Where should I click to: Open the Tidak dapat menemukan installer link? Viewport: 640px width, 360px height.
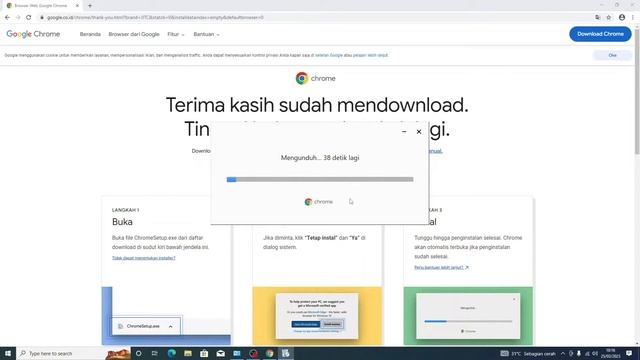(144, 258)
